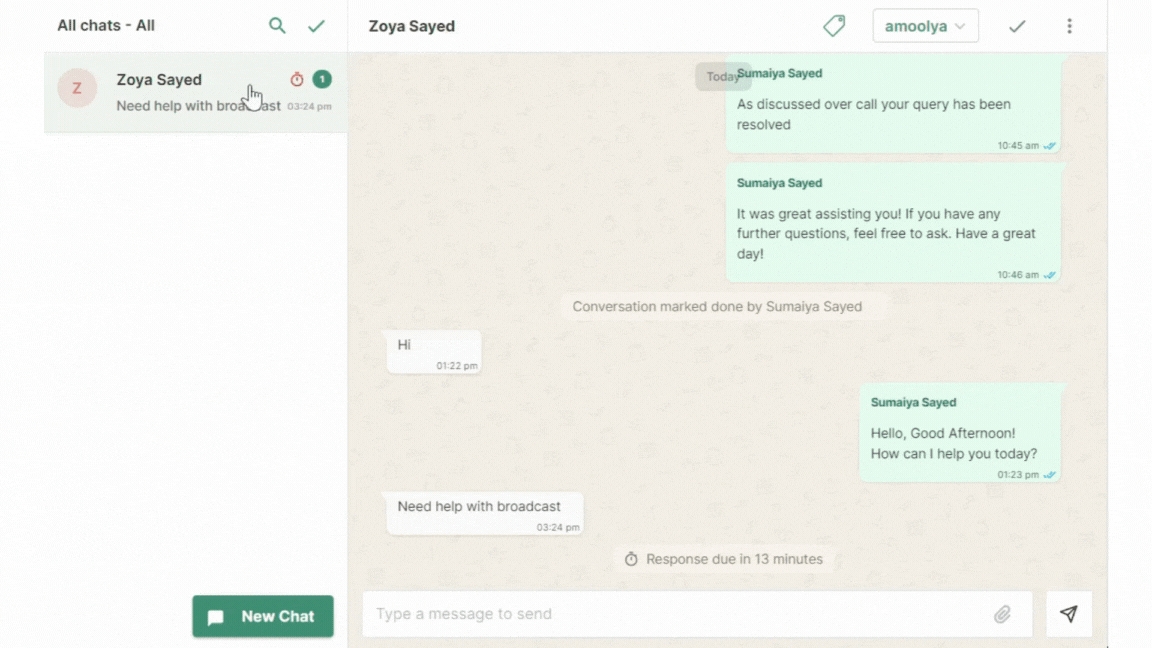Click the paperclip attachment icon
Screen dimensions: 1152x648
coord(1002,614)
